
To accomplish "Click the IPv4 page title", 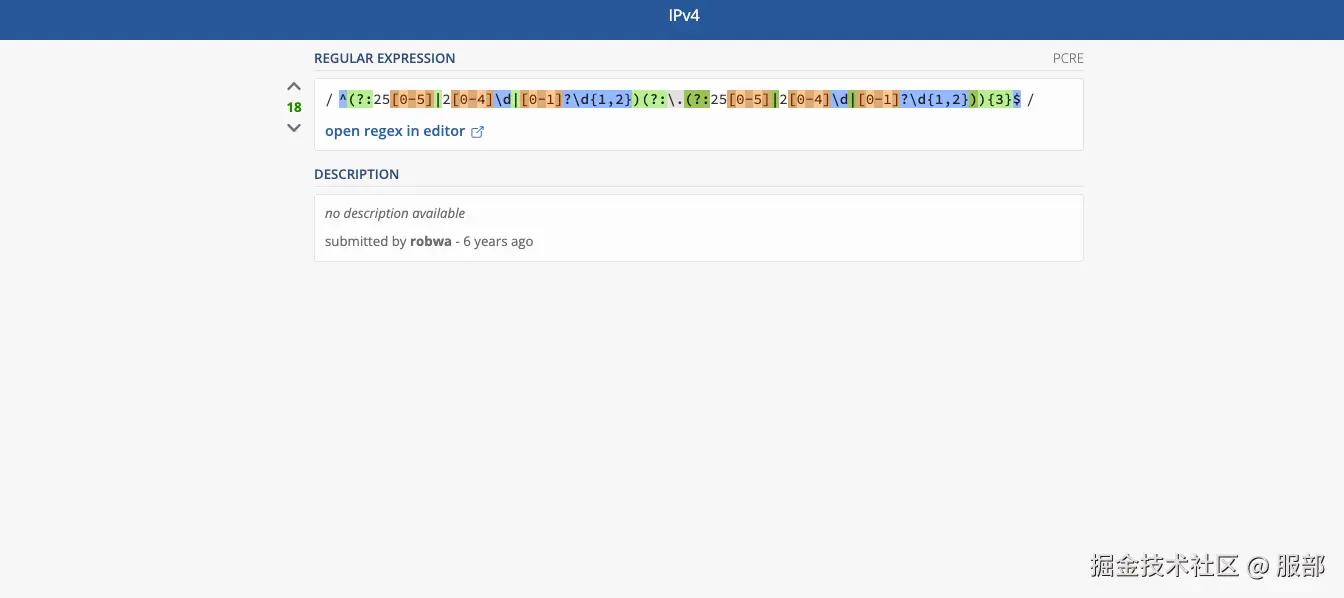I will [x=684, y=16].
